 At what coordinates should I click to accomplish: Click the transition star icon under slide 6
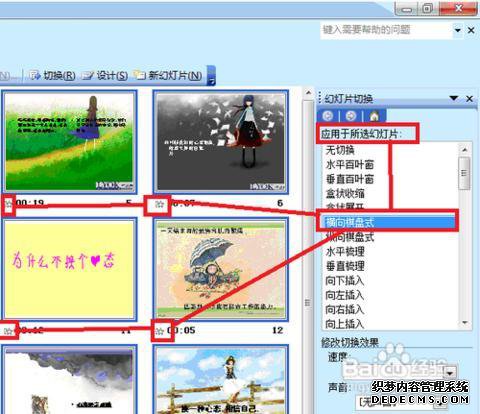[159, 204]
